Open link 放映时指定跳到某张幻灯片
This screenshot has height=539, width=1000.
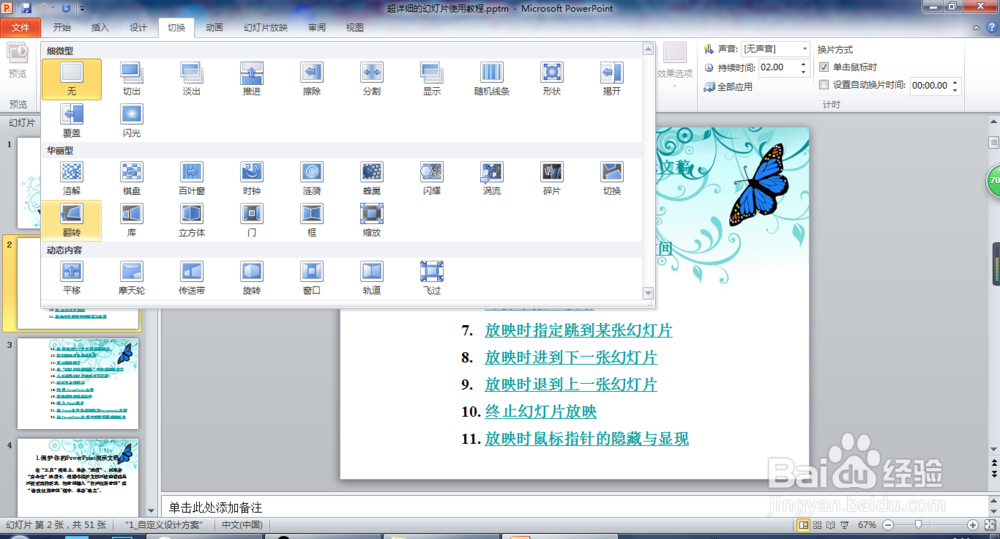point(578,330)
